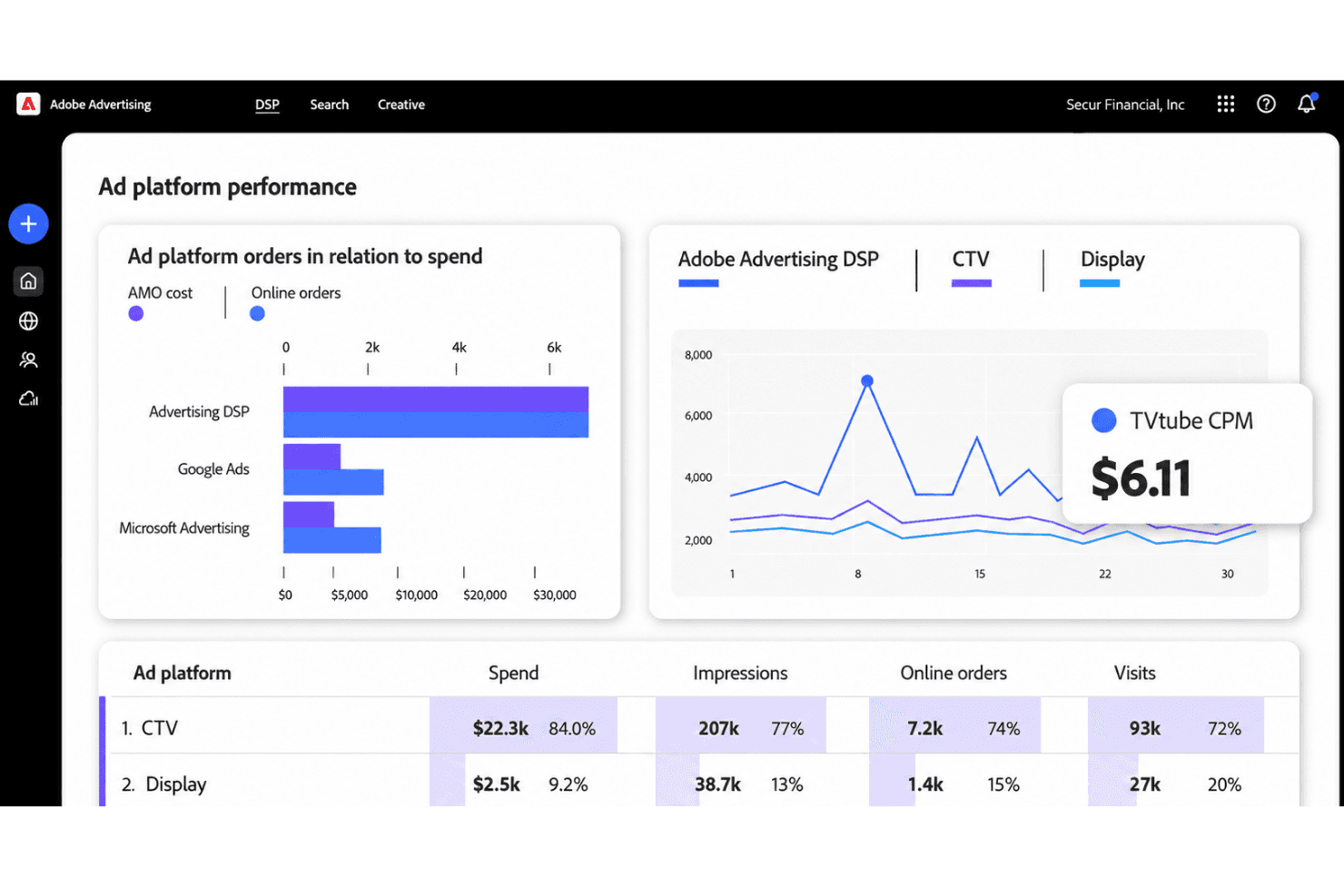This screenshot has height=896, width=1344.
Task: Click the Secur Financial, Inc account name
Action: point(1125,105)
